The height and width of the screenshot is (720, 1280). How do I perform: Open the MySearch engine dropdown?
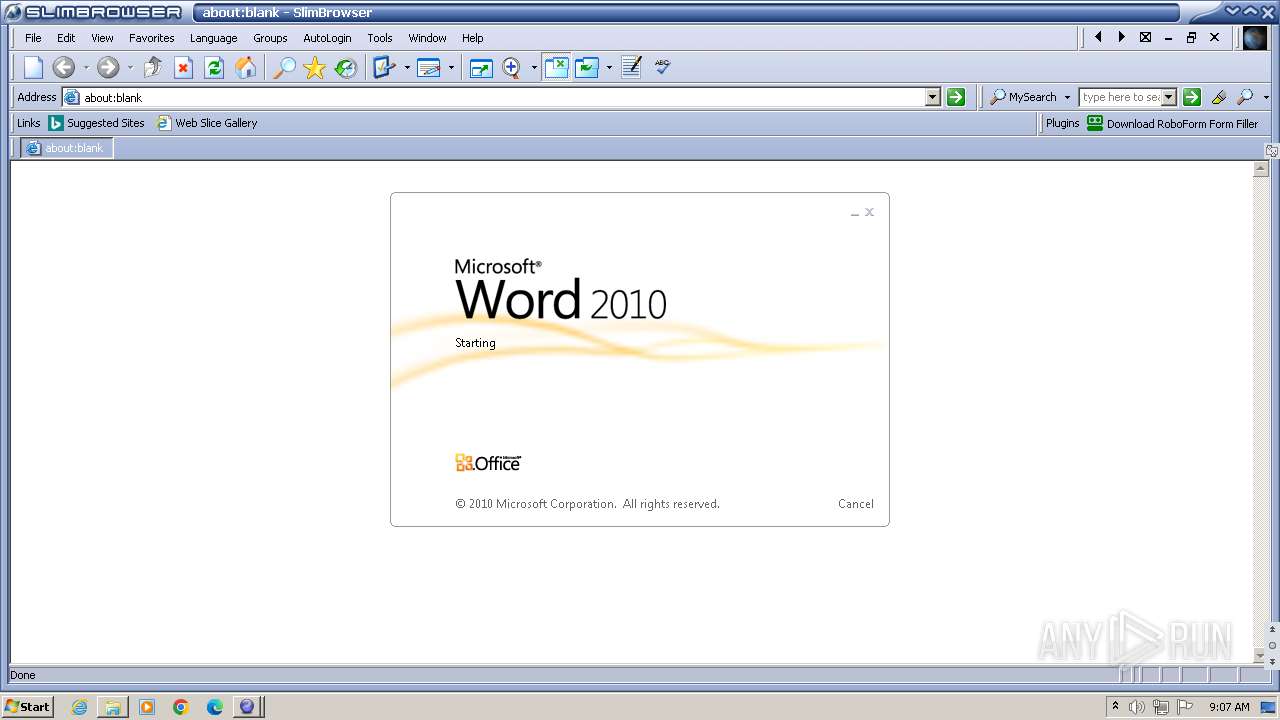pos(1067,97)
